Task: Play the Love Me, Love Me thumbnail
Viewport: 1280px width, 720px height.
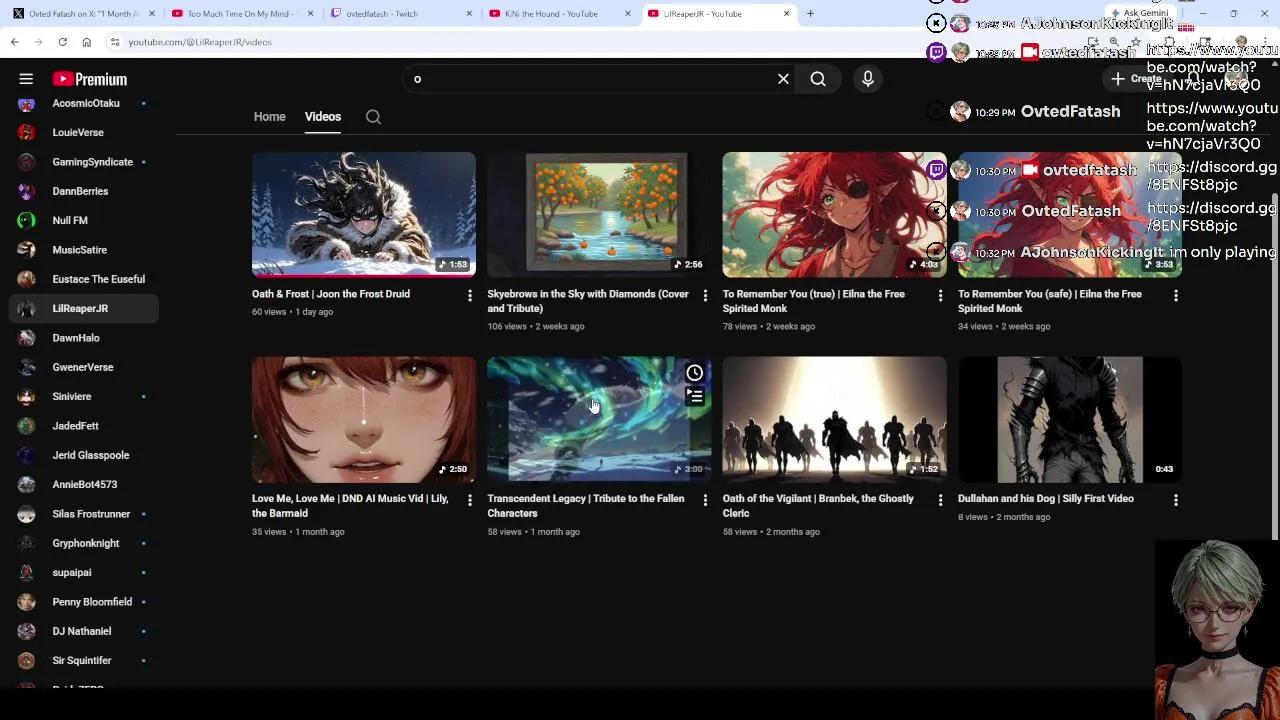Action: (364, 420)
